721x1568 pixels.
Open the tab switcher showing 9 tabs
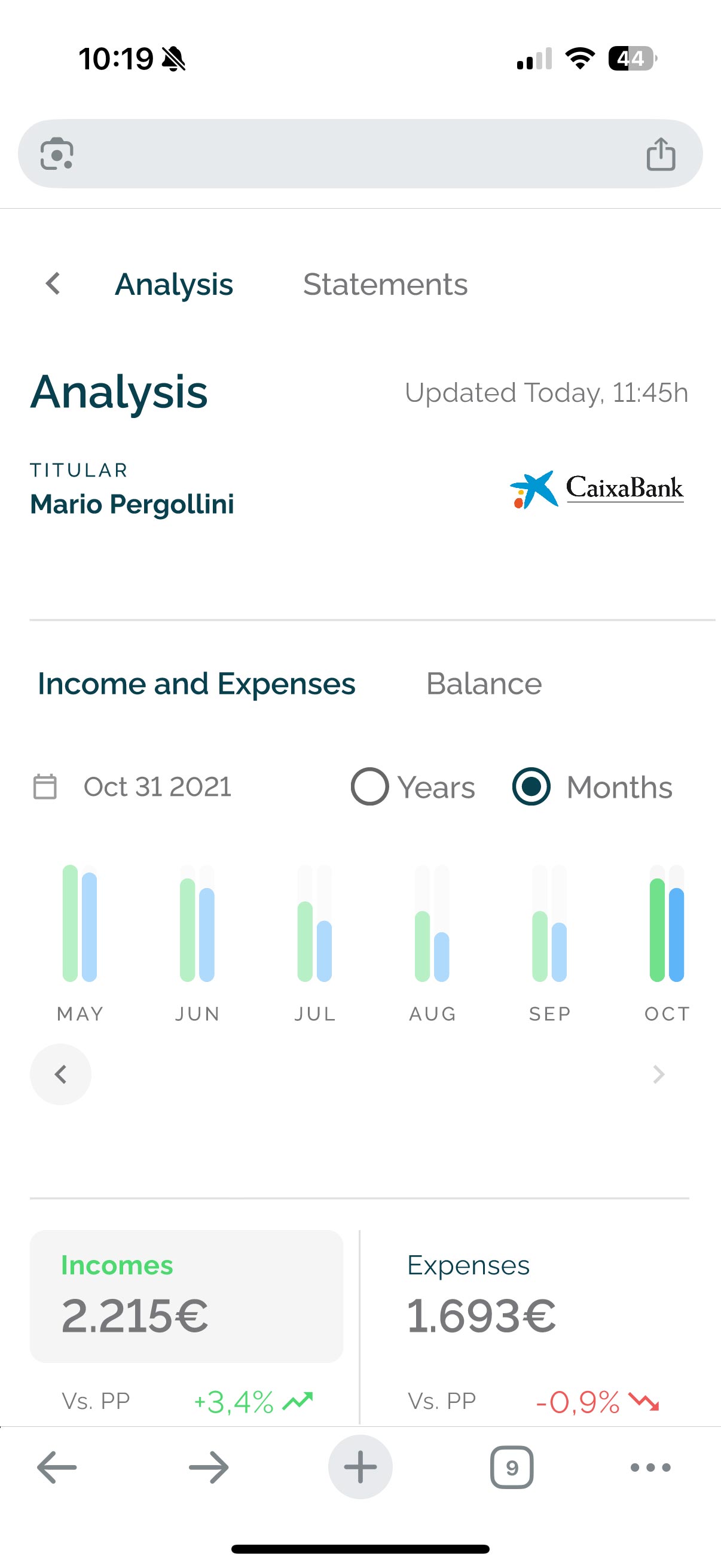point(512,1468)
